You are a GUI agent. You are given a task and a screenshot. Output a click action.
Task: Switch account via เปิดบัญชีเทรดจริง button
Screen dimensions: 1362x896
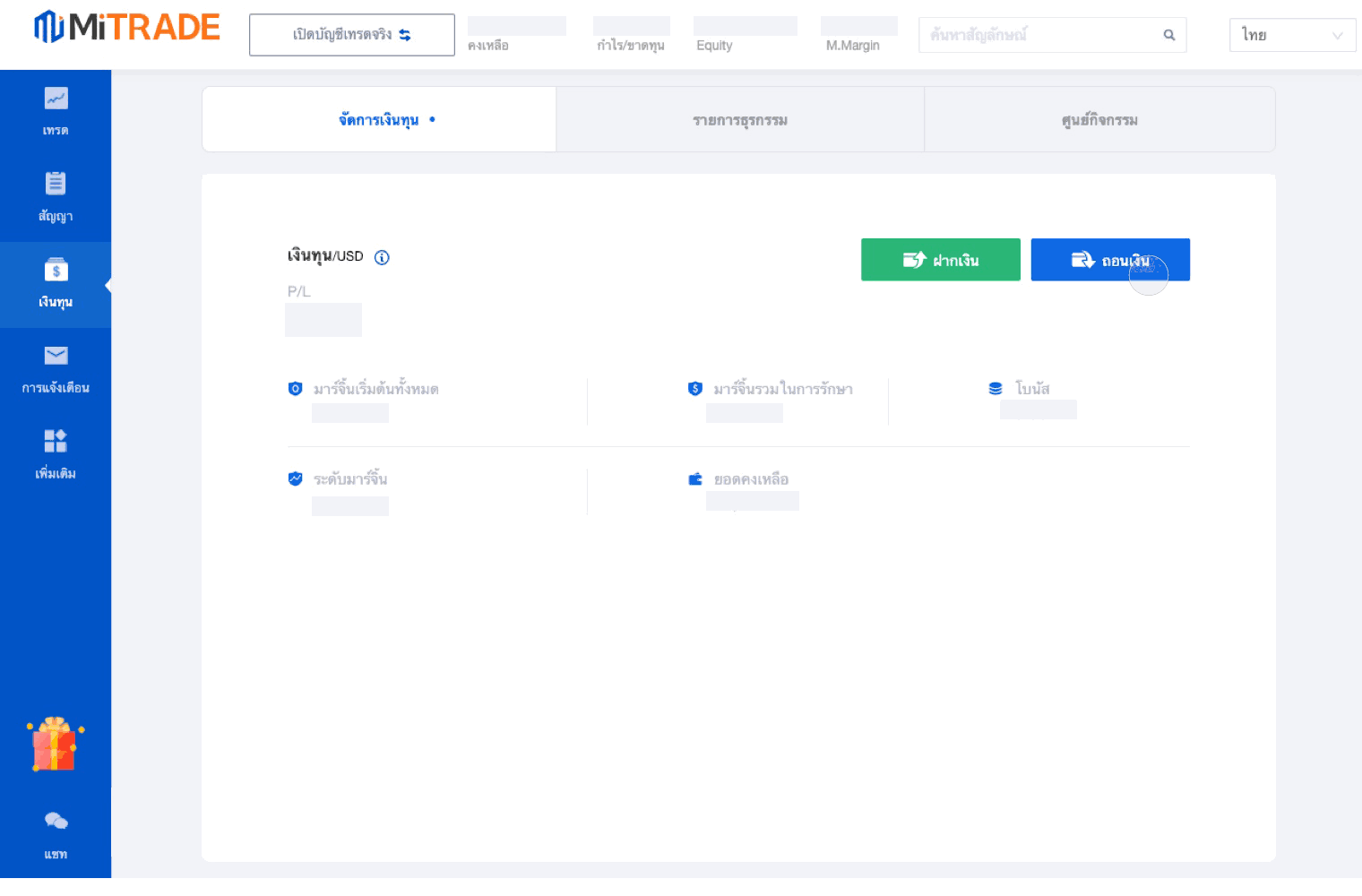pyautogui.click(x=351, y=35)
